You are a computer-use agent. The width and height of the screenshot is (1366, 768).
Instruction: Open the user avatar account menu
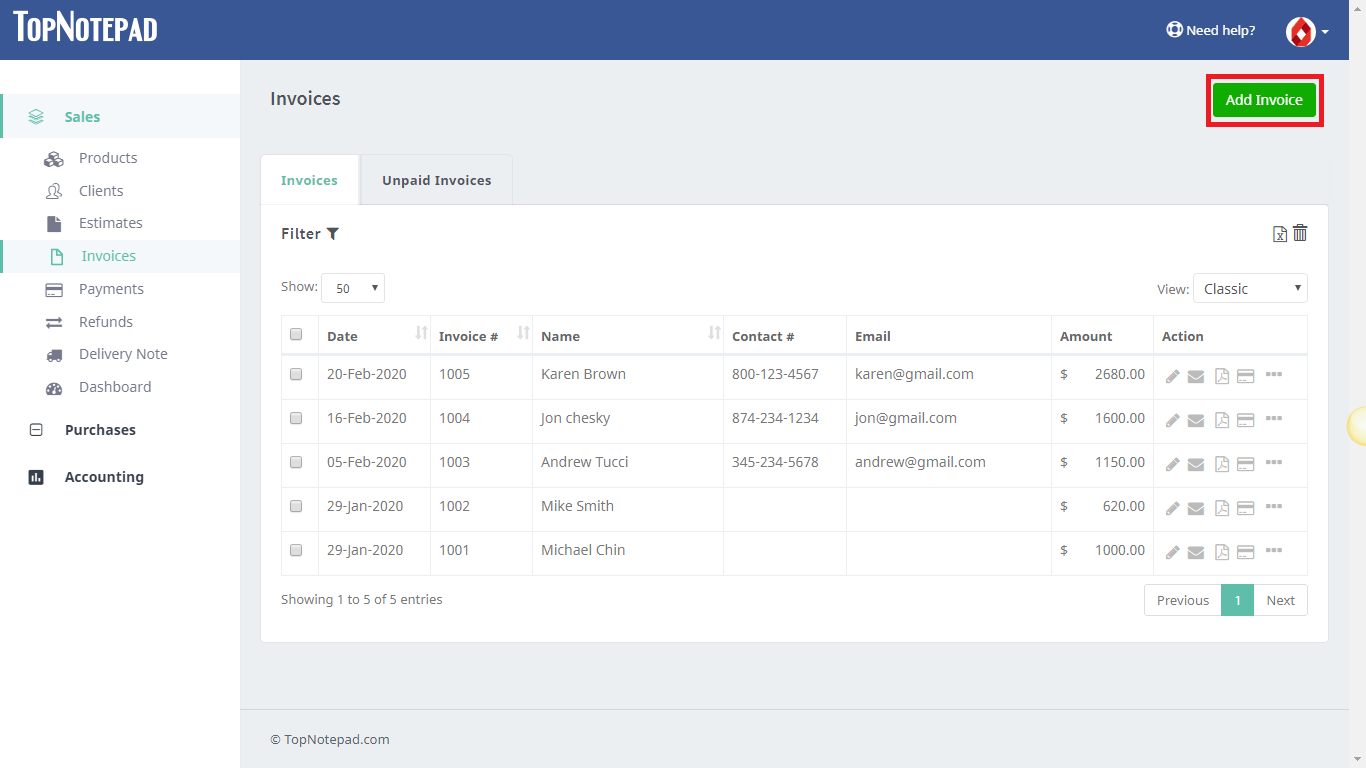[x=1307, y=31]
